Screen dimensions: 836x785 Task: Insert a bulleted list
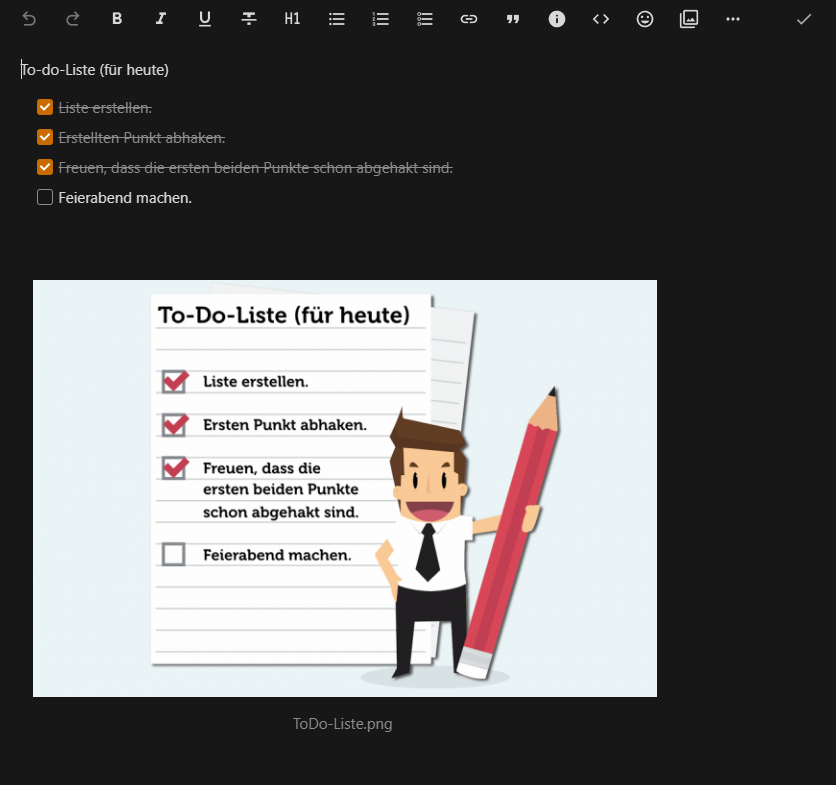336,19
